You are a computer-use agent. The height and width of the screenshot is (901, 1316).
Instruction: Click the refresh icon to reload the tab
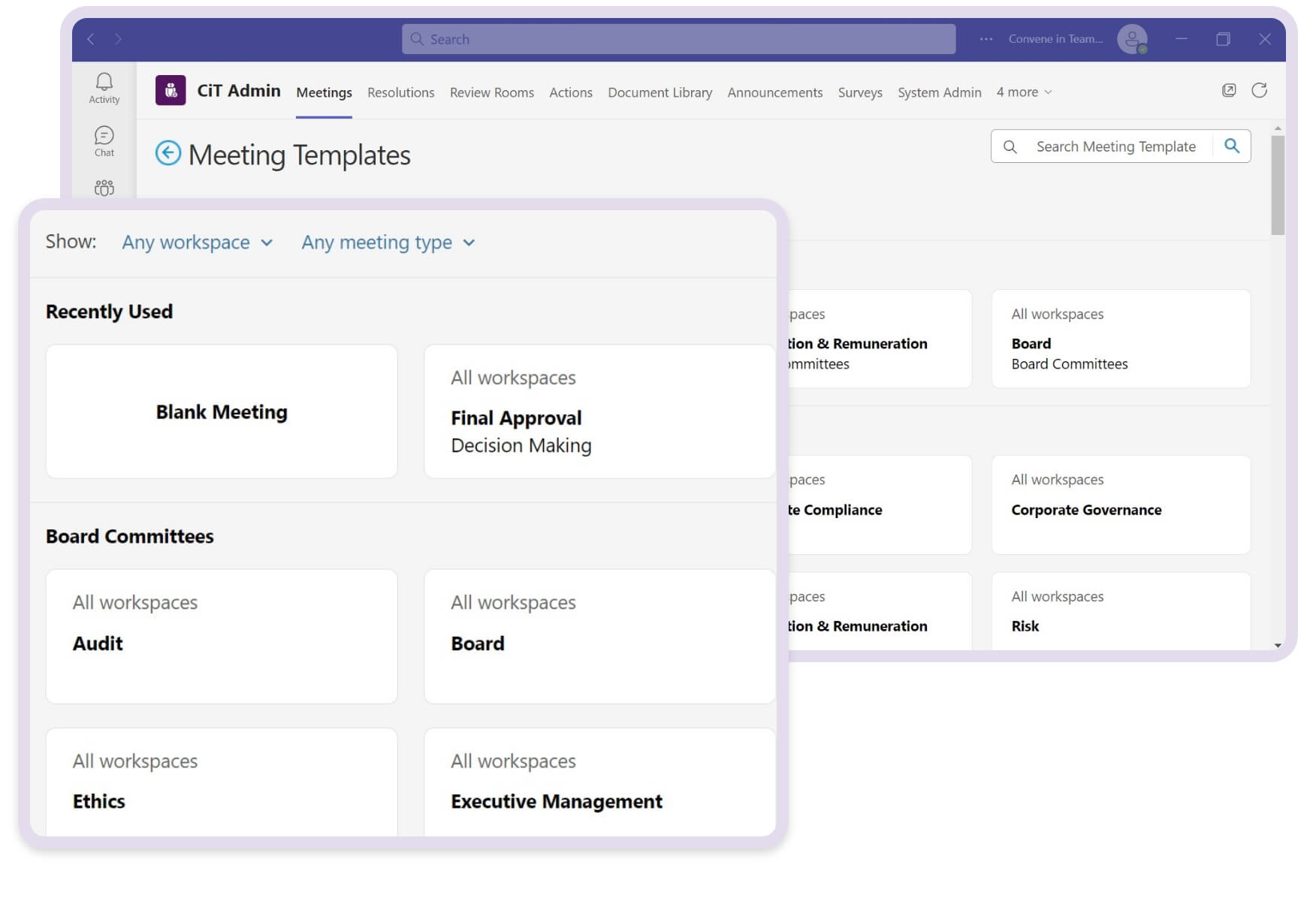click(1260, 90)
